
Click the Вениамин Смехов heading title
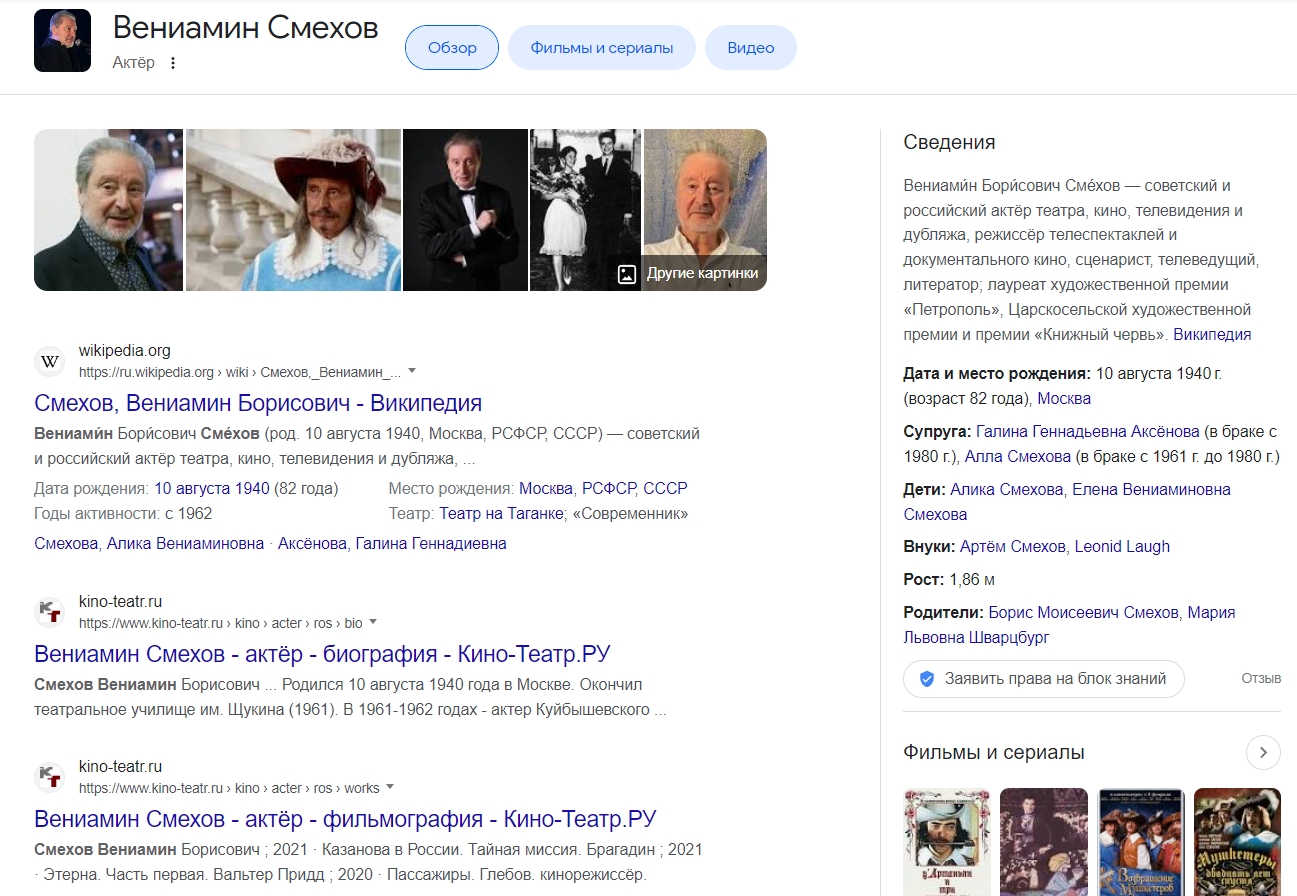tap(245, 28)
